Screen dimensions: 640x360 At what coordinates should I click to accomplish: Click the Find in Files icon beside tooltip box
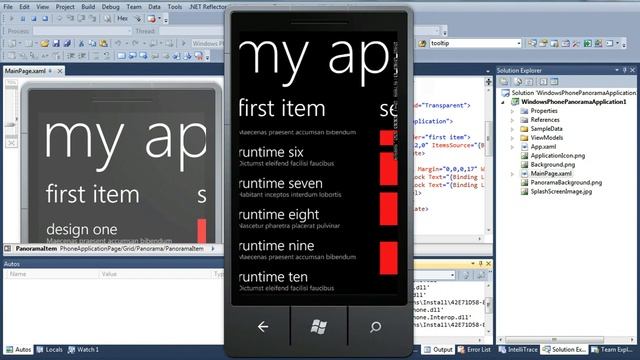point(422,43)
